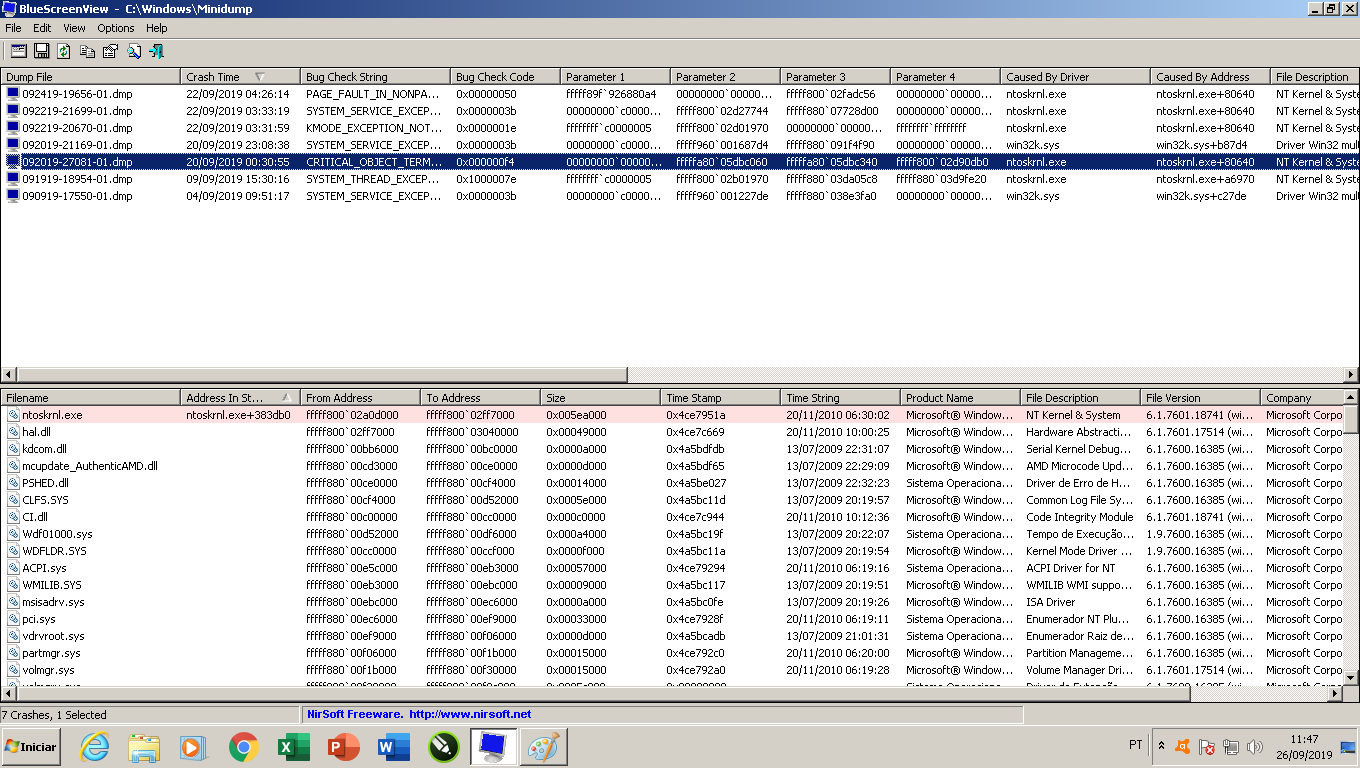The width and height of the screenshot is (1360, 768).
Task: Sort by Bug Check Code column header
Action: (x=505, y=76)
